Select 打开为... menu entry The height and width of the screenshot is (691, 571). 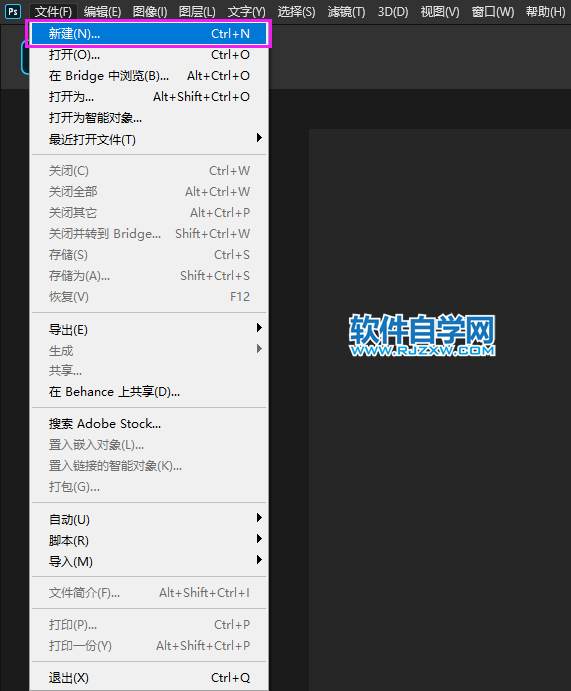(x=149, y=97)
